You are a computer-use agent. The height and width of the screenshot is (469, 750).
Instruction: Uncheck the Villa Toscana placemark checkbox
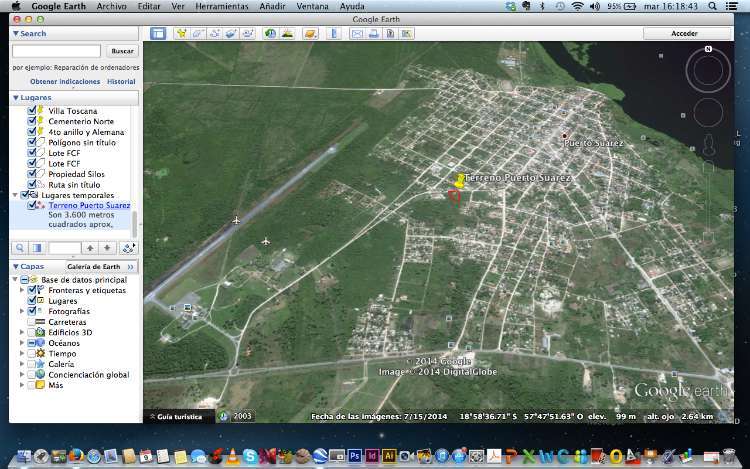pos(33,110)
